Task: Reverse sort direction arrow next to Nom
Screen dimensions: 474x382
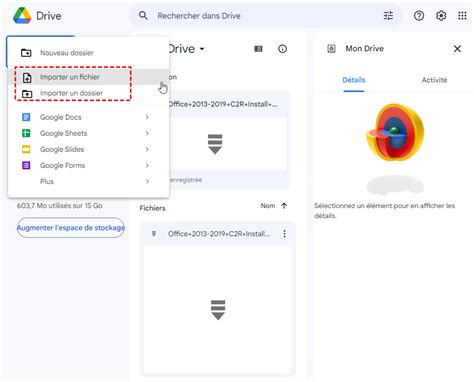Action: [x=284, y=206]
